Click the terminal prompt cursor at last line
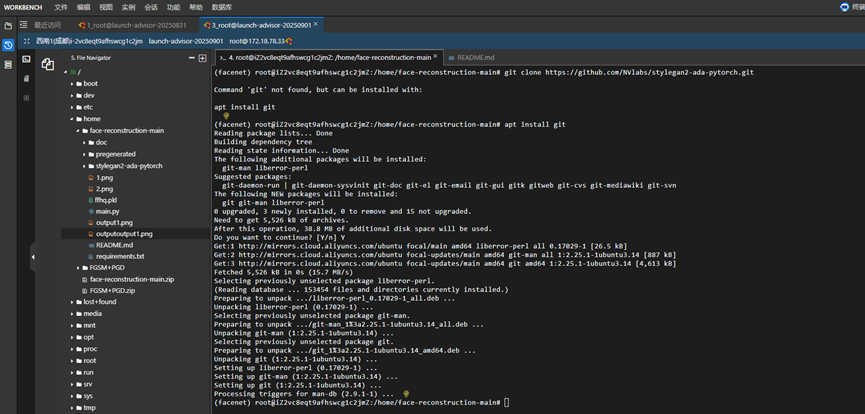Image resolution: width=865 pixels, height=414 pixels. coord(507,403)
